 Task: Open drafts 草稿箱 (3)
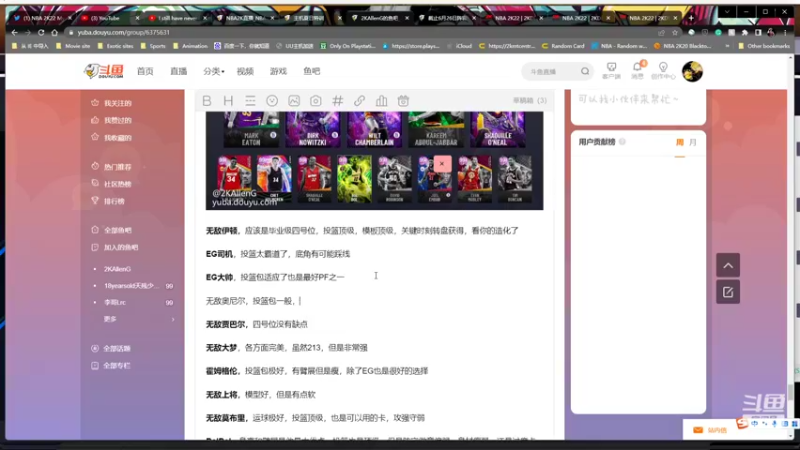pos(530,101)
